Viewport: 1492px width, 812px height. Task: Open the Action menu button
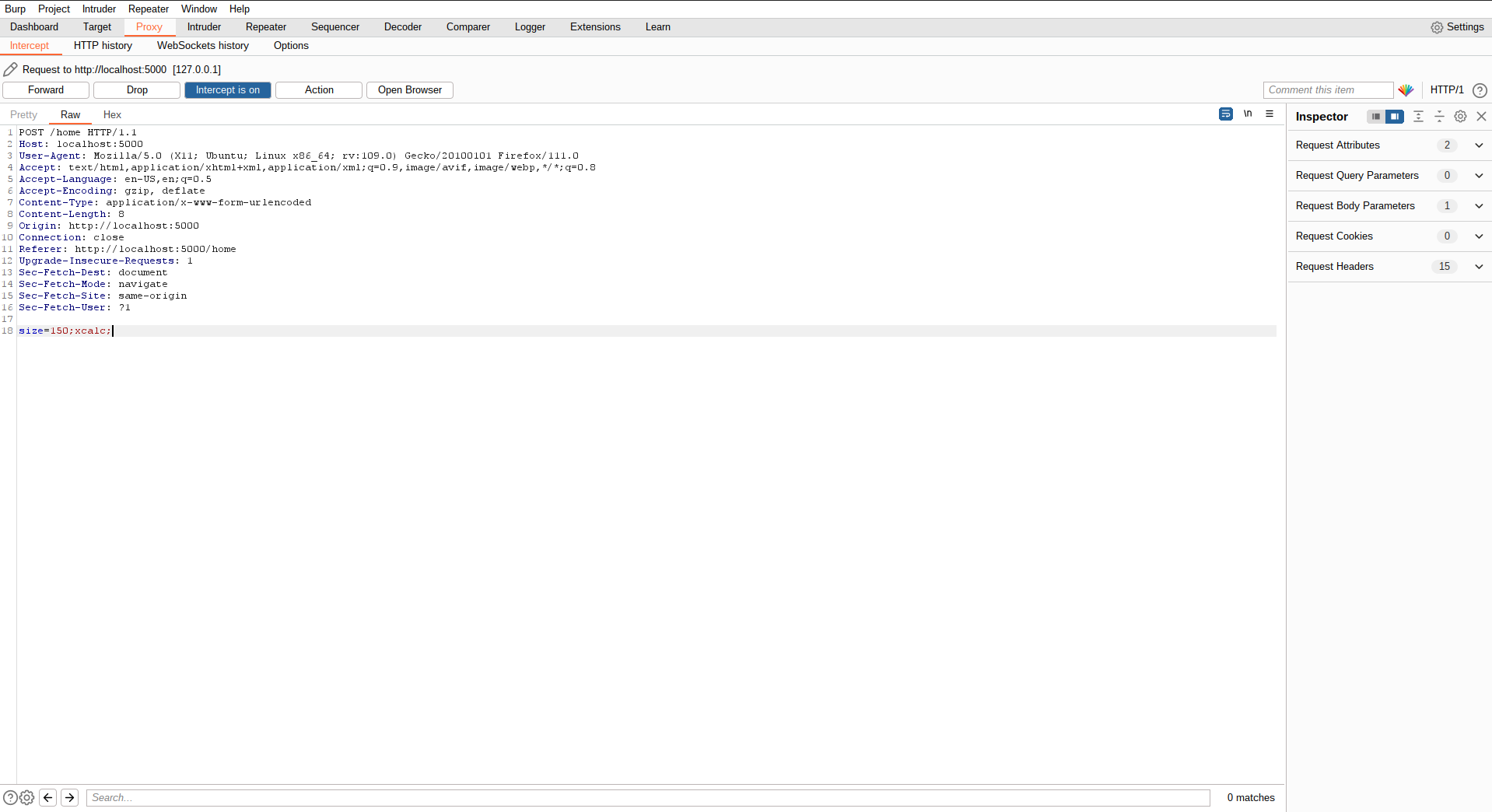tap(319, 90)
